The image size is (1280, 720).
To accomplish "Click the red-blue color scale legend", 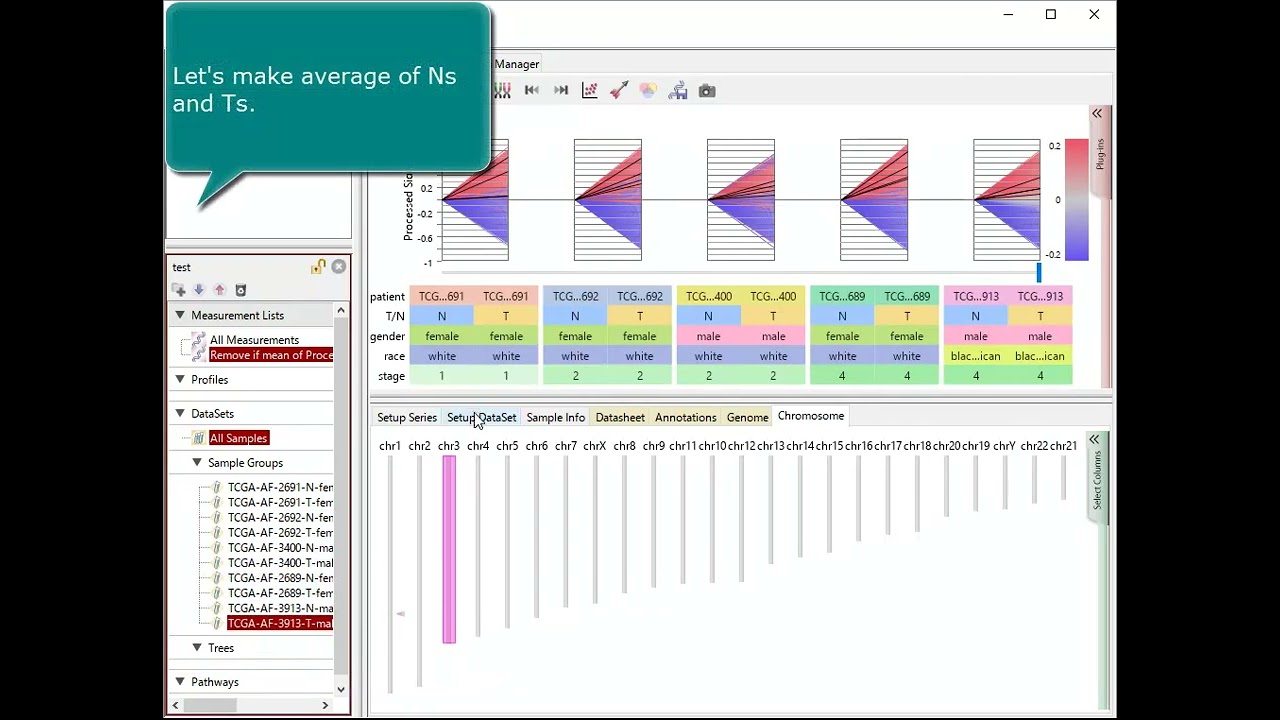I will (x=1077, y=200).
